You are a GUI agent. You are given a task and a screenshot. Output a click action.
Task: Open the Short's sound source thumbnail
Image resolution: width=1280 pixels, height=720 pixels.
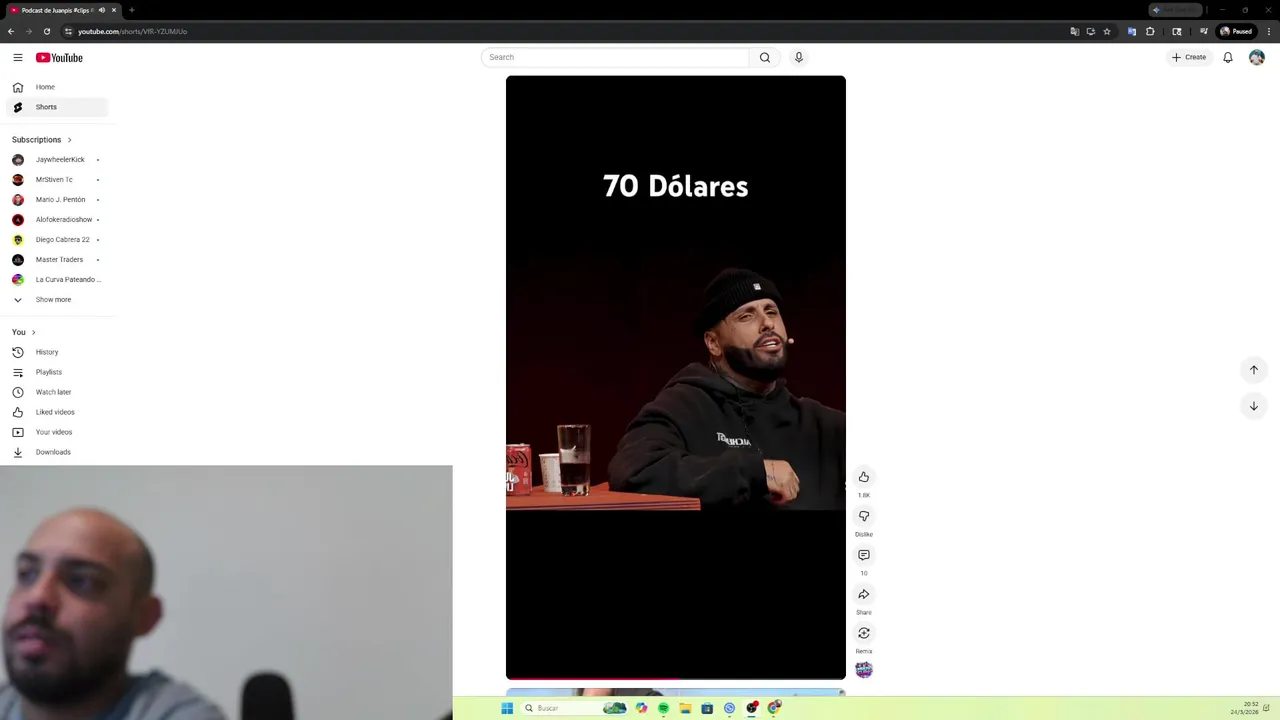click(864, 670)
